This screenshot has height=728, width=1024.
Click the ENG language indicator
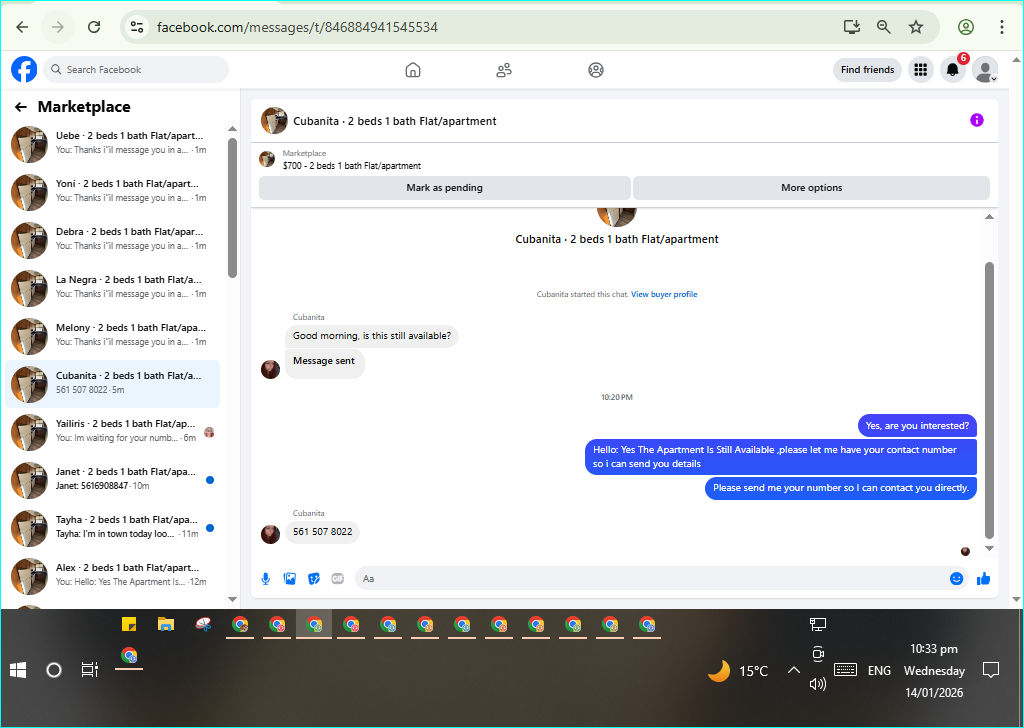click(879, 671)
